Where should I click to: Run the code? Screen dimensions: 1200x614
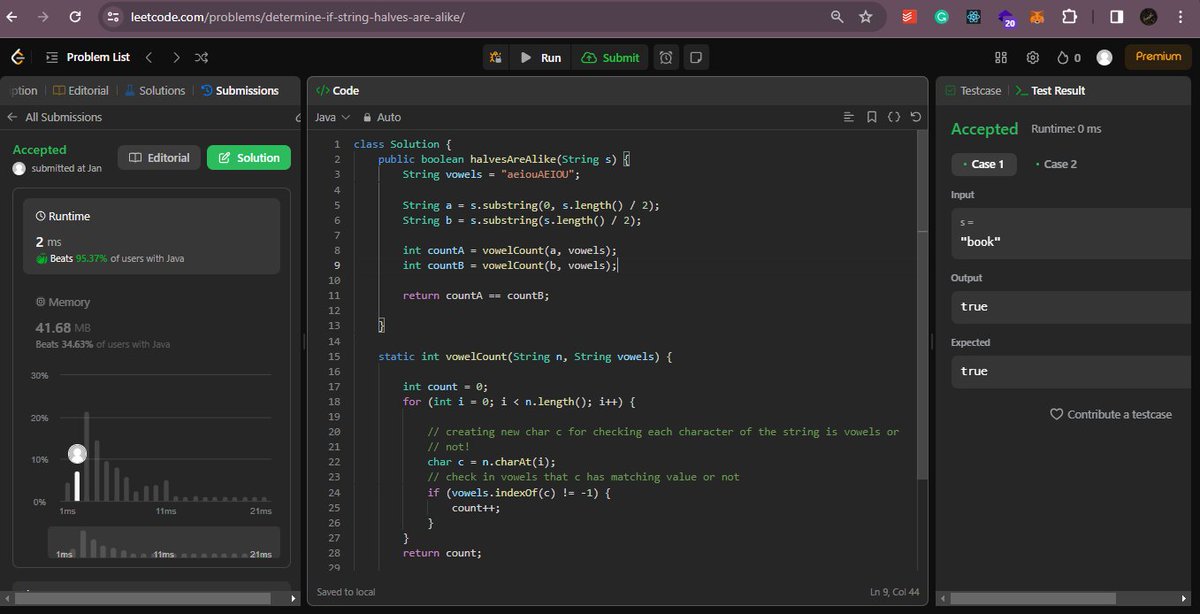click(540, 57)
